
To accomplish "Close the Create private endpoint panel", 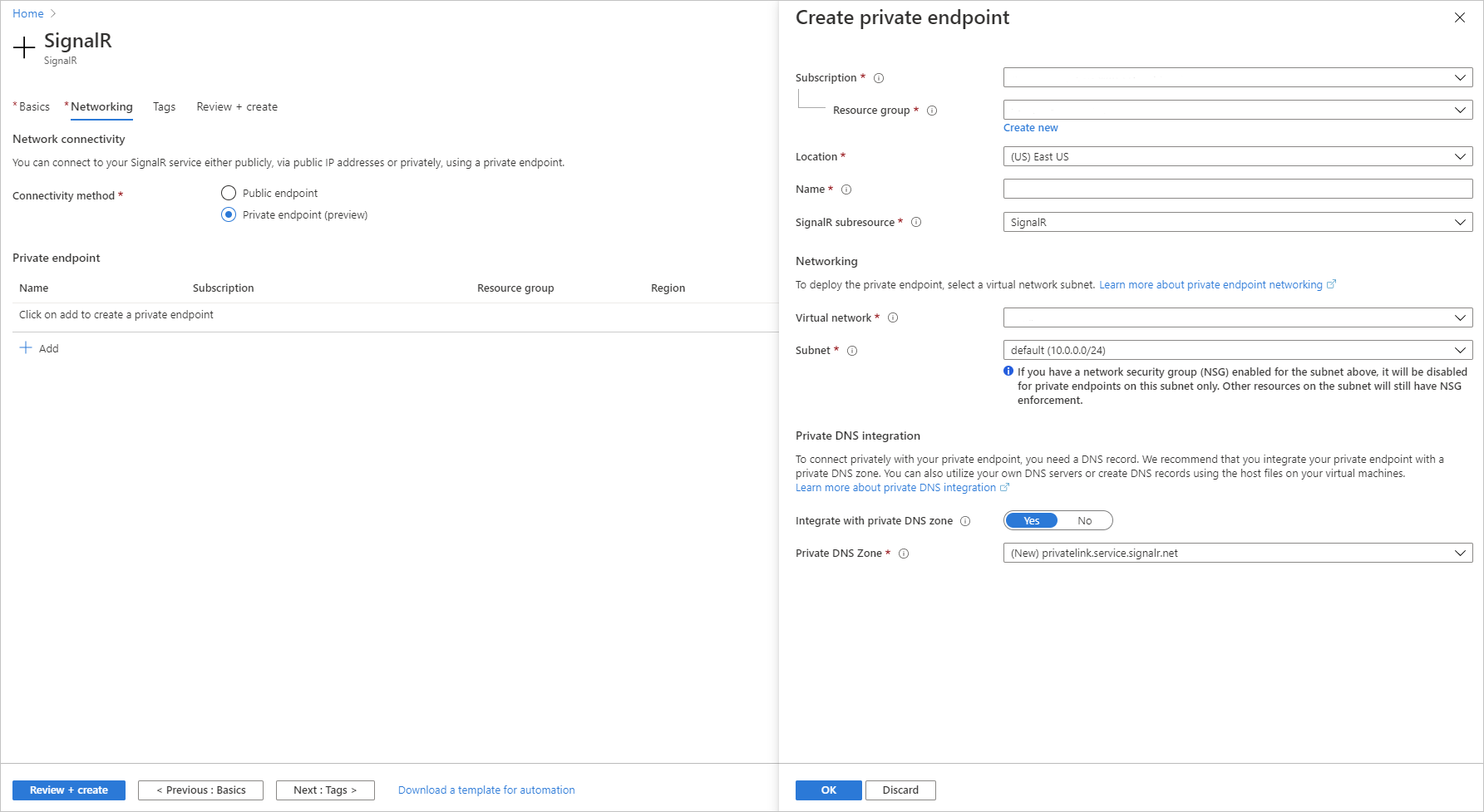I will (1460, 17).
